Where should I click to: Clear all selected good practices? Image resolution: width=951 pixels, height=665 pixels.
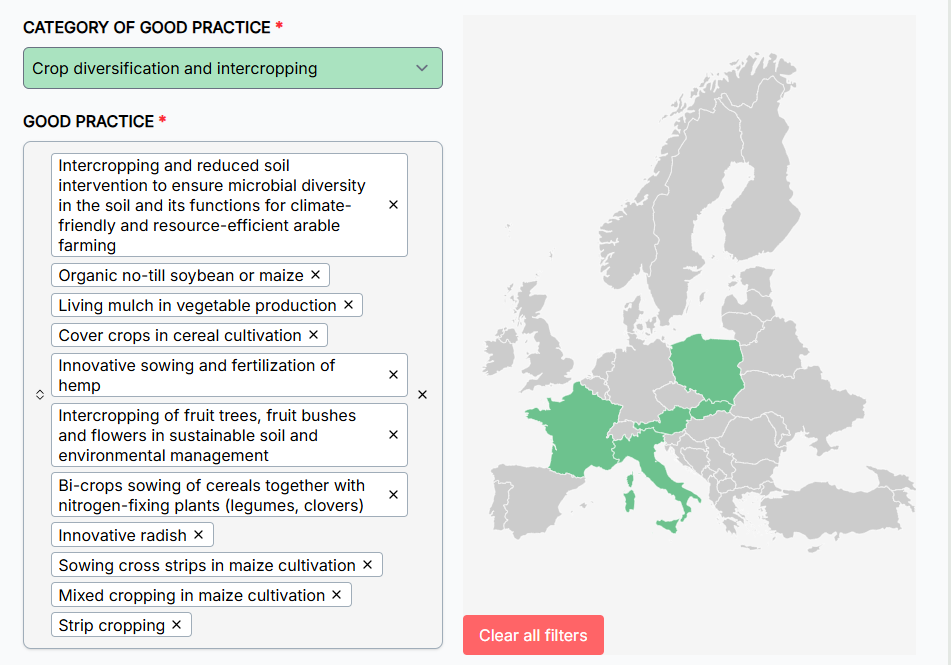coord(422,395)
